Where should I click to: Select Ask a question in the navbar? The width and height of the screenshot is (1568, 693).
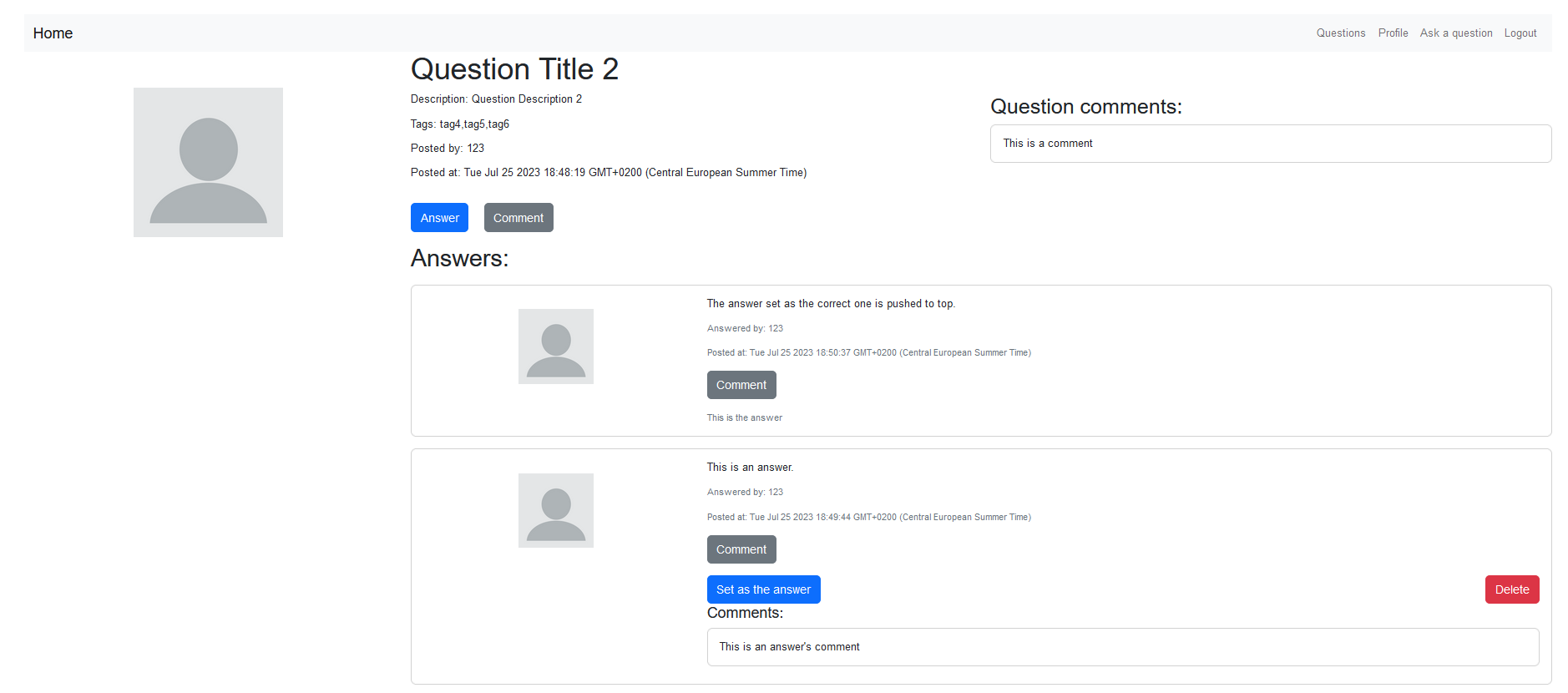pos(1455,33)
